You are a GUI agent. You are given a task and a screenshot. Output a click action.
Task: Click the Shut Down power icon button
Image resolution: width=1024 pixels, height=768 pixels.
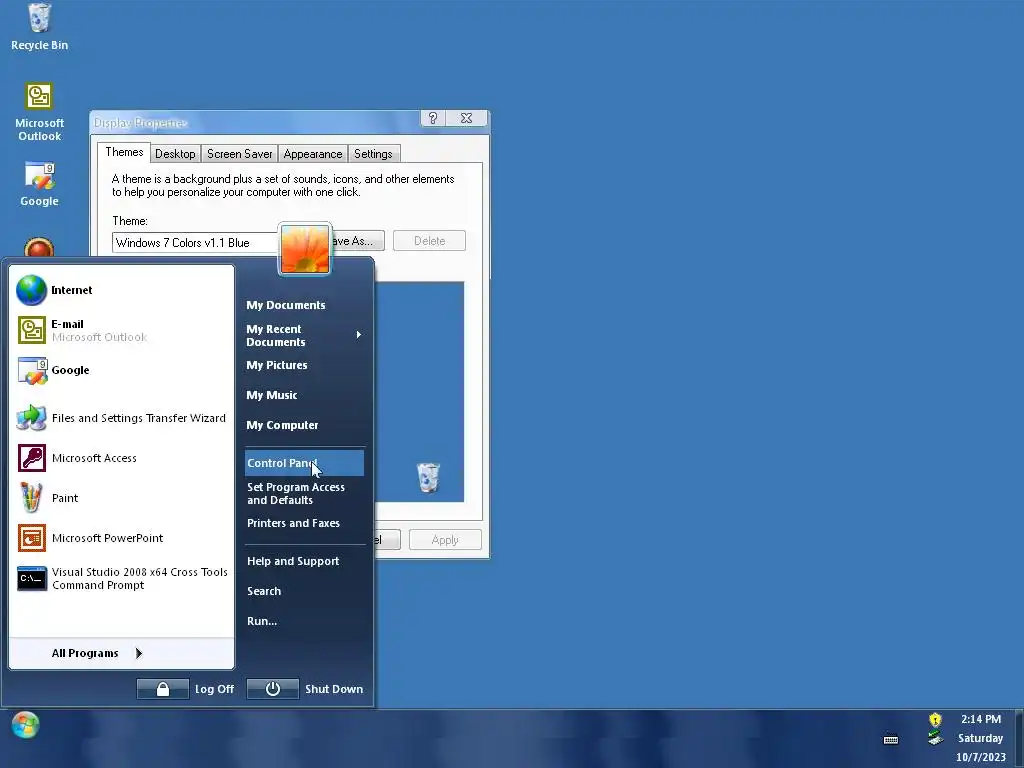tap(272, 689)
